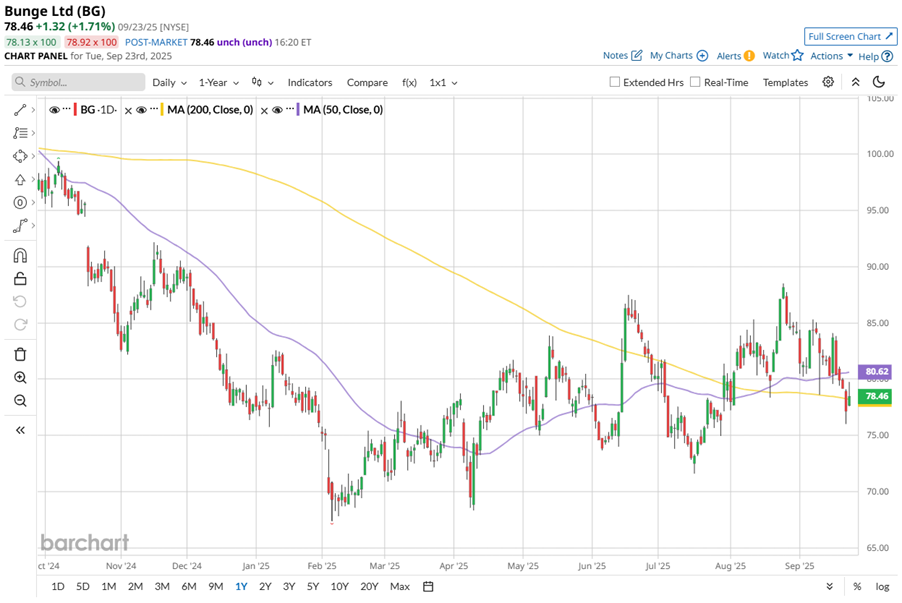The height and width of the screenshot is (603, 902).
Task: Type in the Symbol search field
Action: click(75, 83)
